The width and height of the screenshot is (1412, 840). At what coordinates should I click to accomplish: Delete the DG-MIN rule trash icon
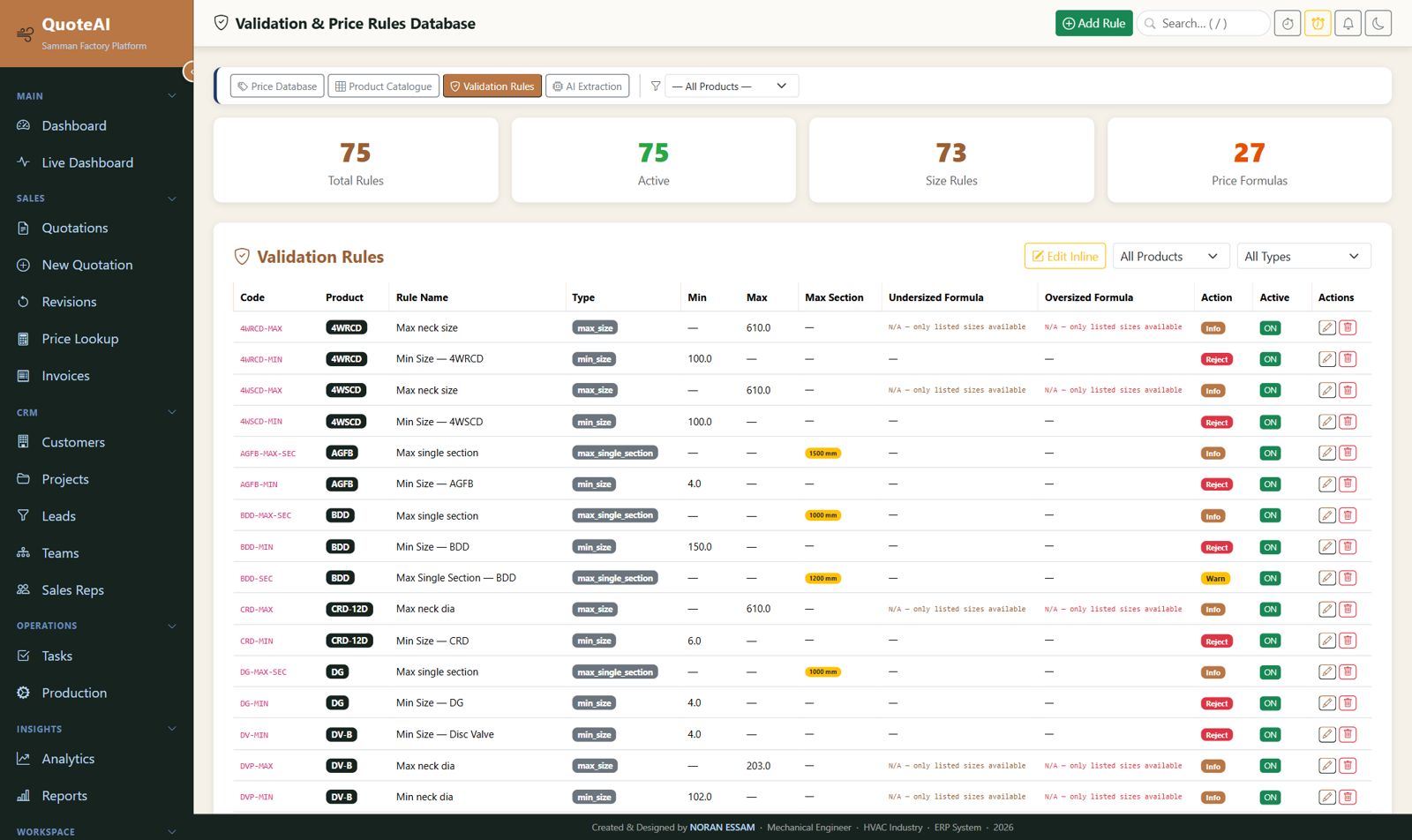(1348, 703)
